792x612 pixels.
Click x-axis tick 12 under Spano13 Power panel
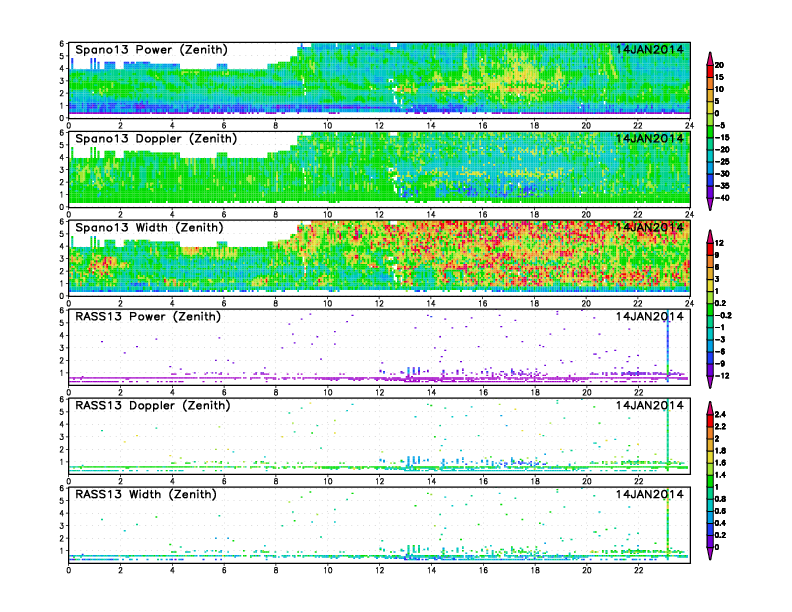tap(379, 126)
